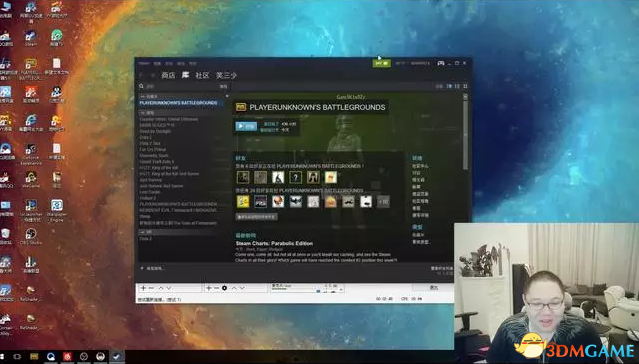Open Big Picture mode via the controller icon
The height and width of the screenshot is (364, 639).
[441, 63]
